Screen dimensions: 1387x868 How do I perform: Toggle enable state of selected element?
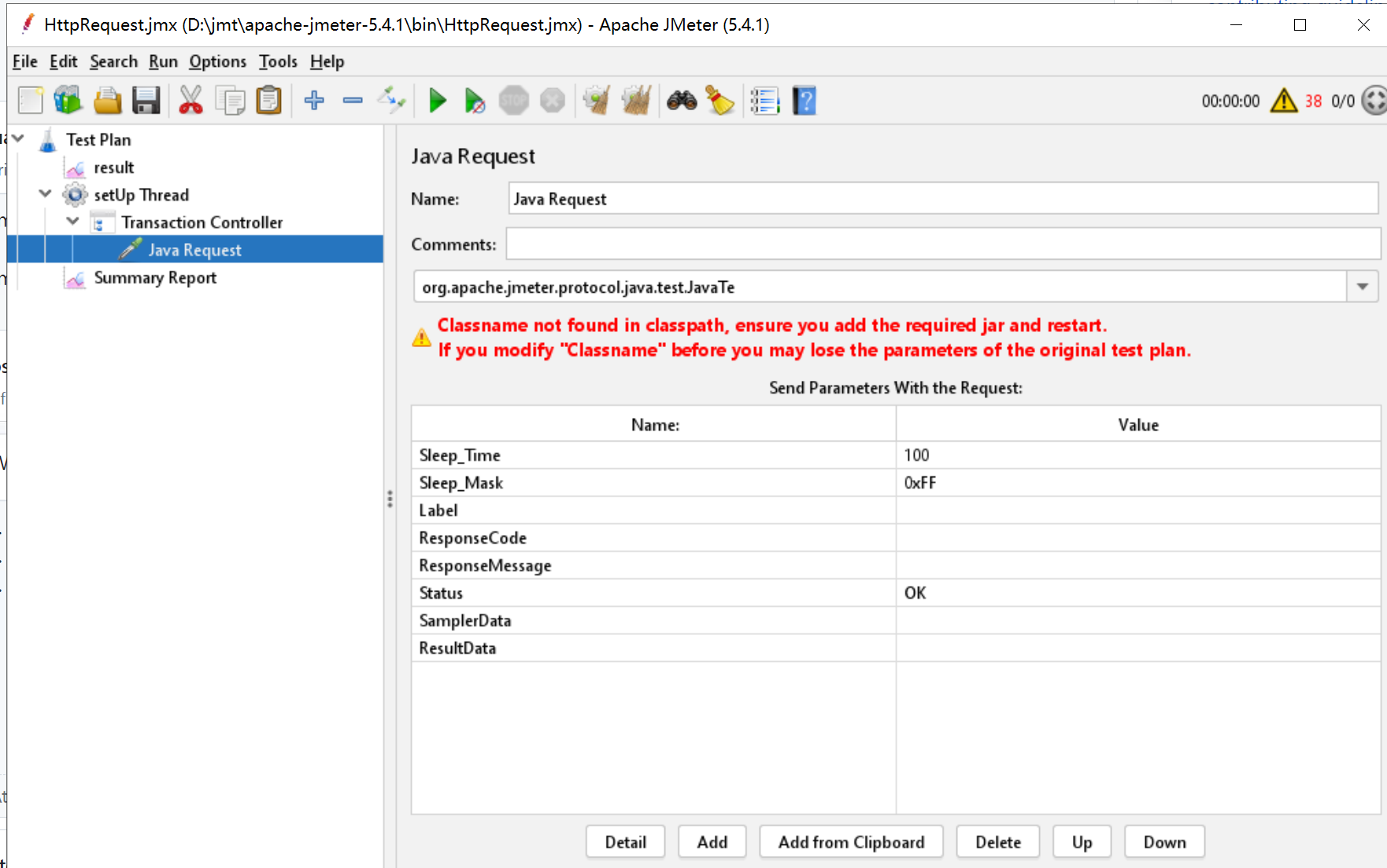click(x=391, y=100)
